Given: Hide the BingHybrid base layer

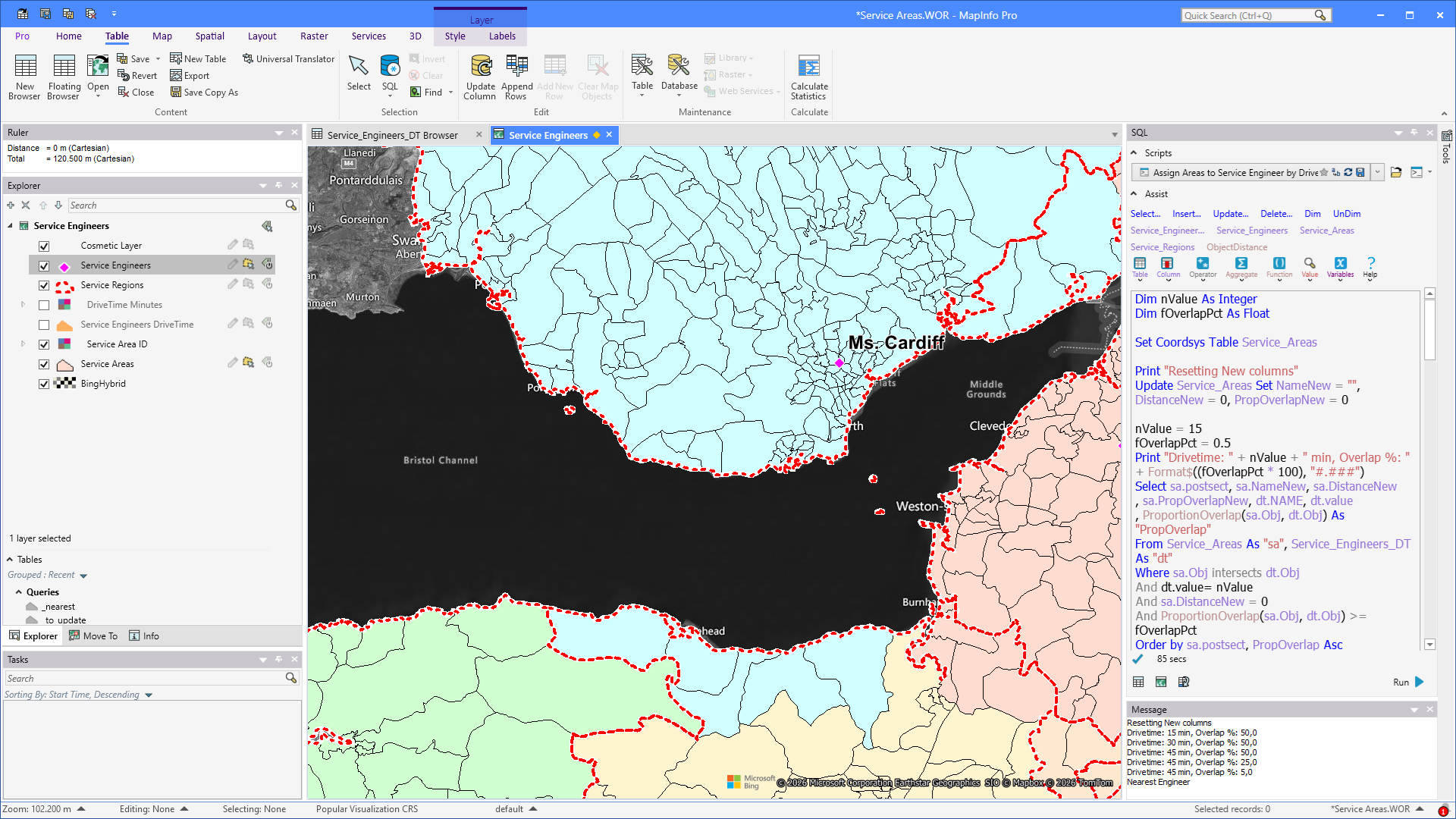Looking at the screenshot, I should pos(44,384).
